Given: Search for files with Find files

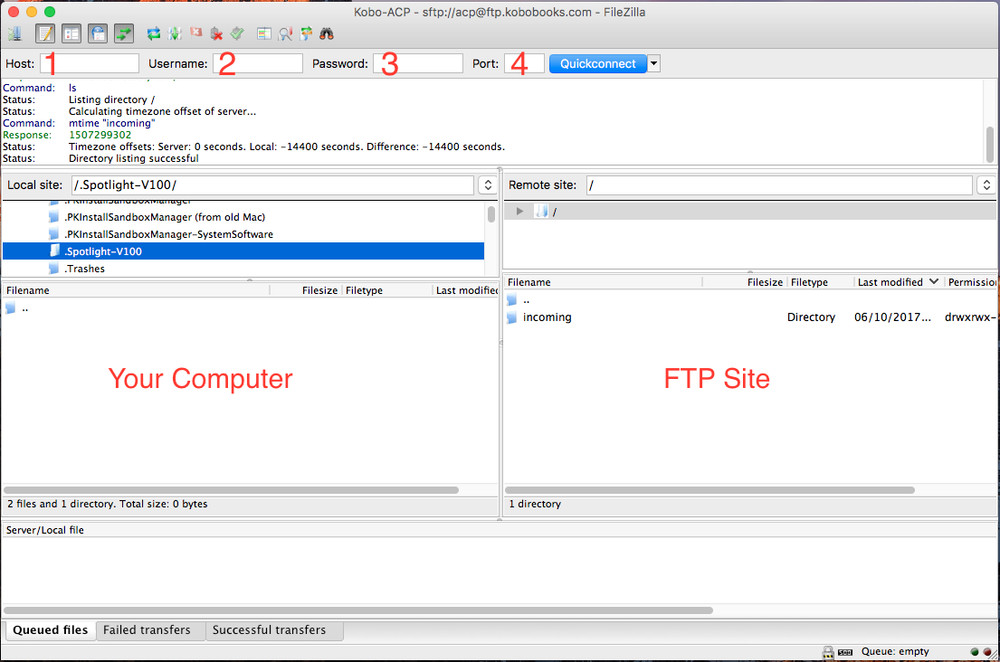Looking at the screenshot, I should coord(328,32).
